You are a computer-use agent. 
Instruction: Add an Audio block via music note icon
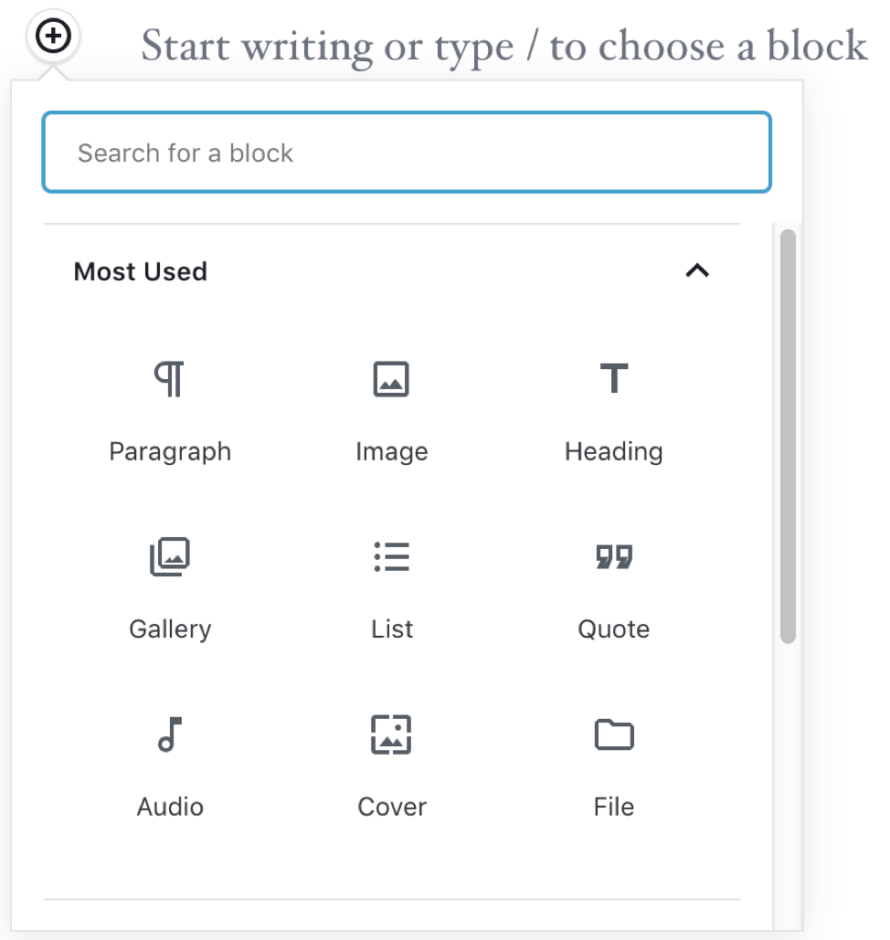click(x=169, y=735)
